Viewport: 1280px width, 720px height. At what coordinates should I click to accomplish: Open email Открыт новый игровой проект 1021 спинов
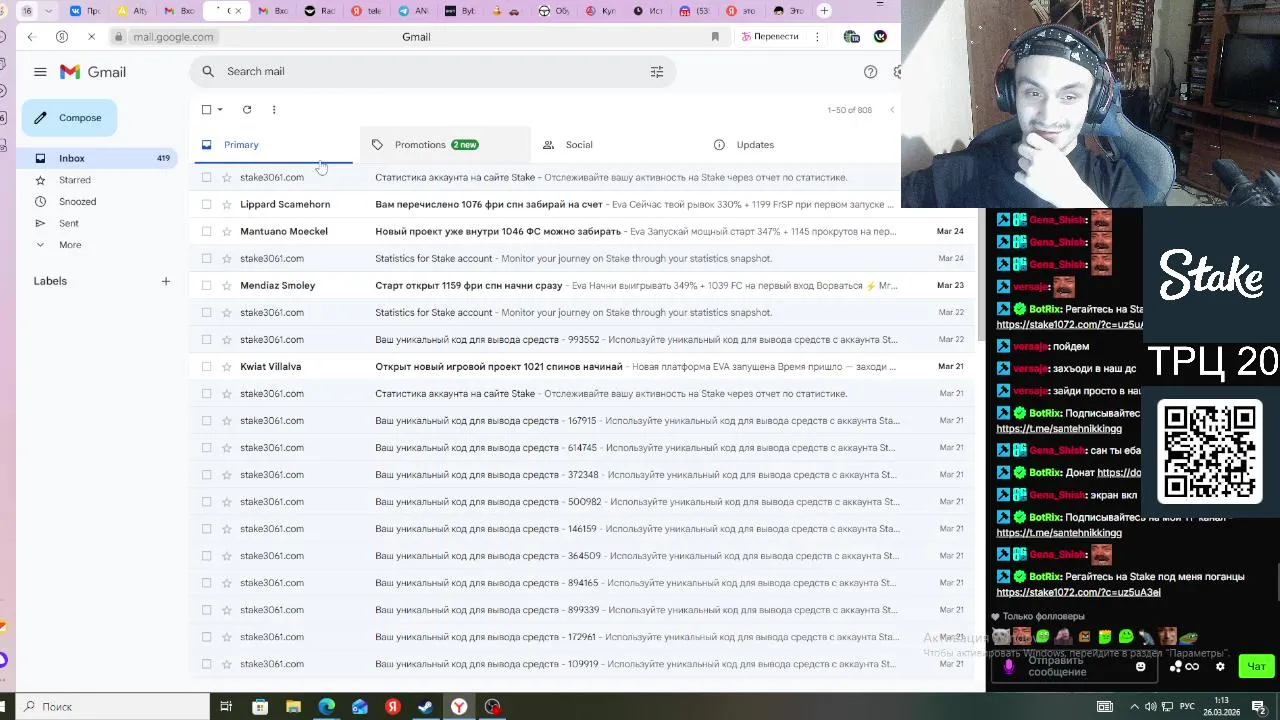coord(583,367)
